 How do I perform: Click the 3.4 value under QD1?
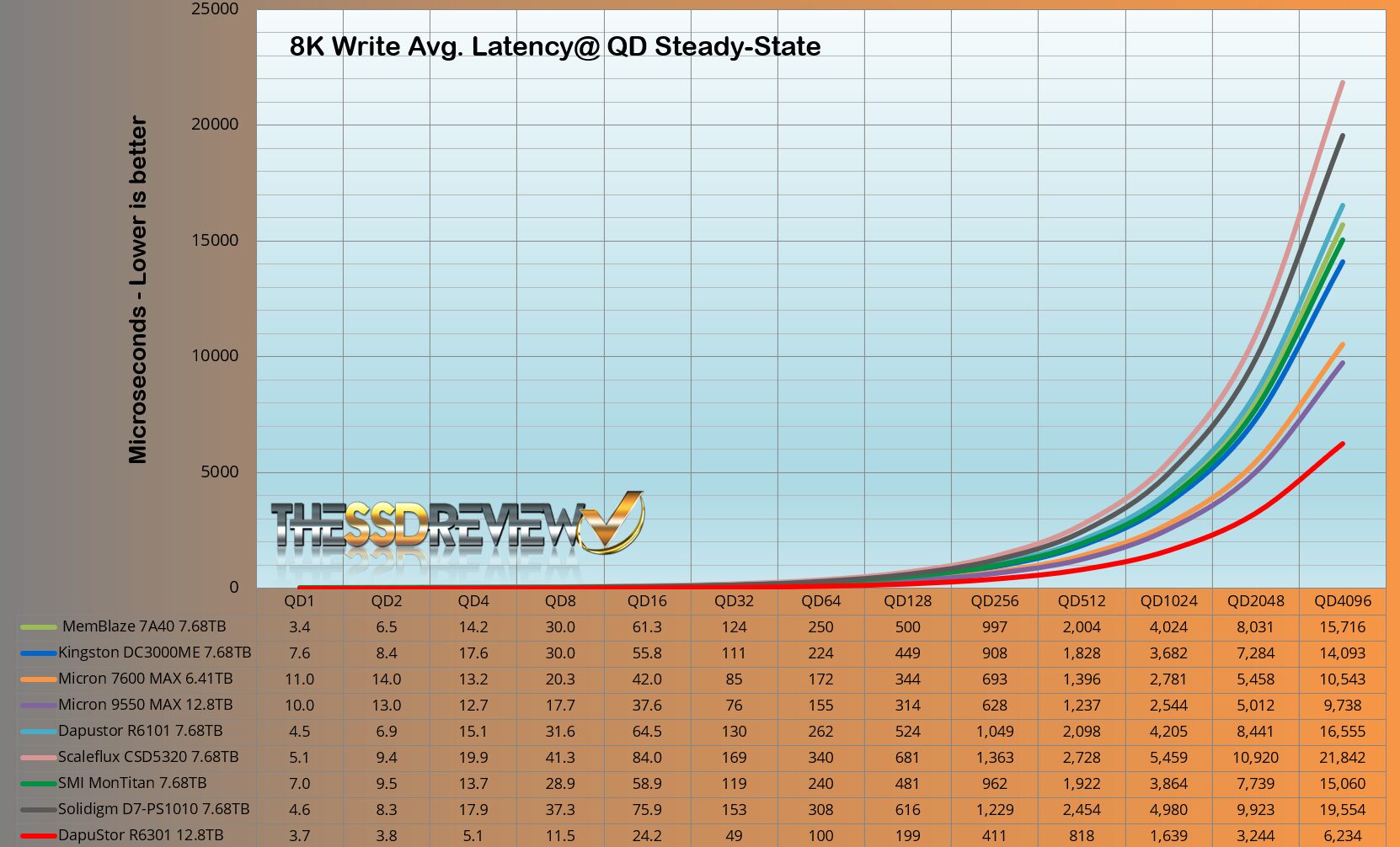pos(299,627)
